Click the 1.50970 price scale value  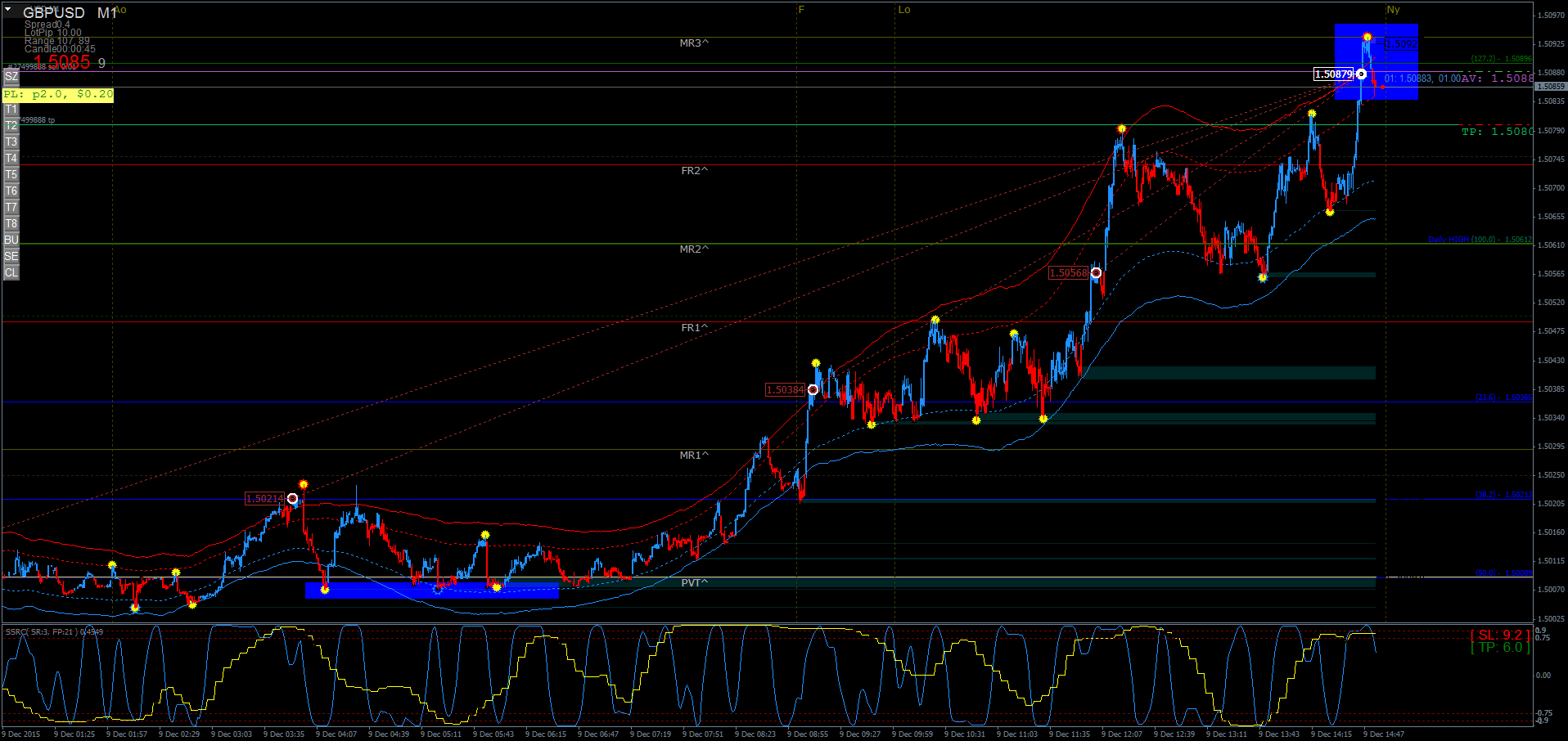pos(1551,16)
